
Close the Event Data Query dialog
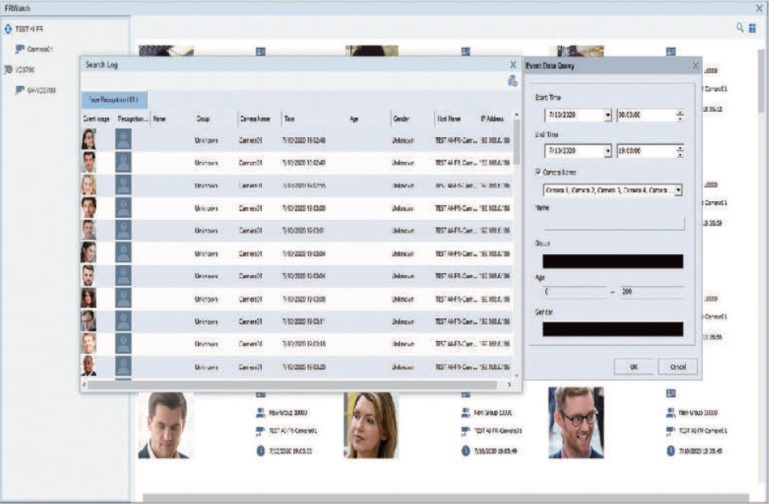pos(695,66)
